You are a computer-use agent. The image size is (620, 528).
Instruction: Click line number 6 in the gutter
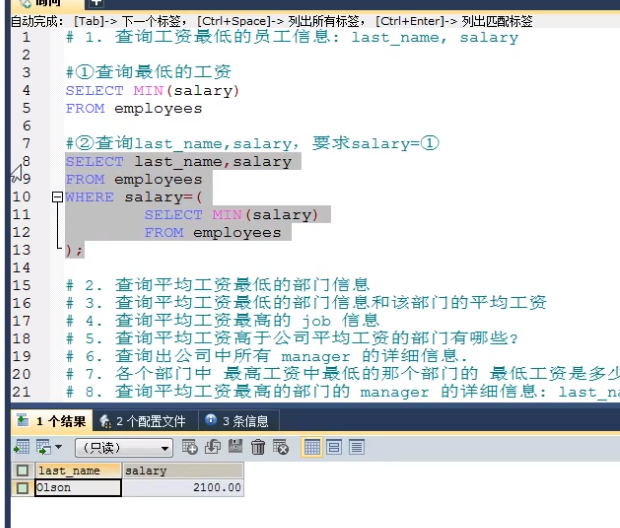click(x=26, y=126)
